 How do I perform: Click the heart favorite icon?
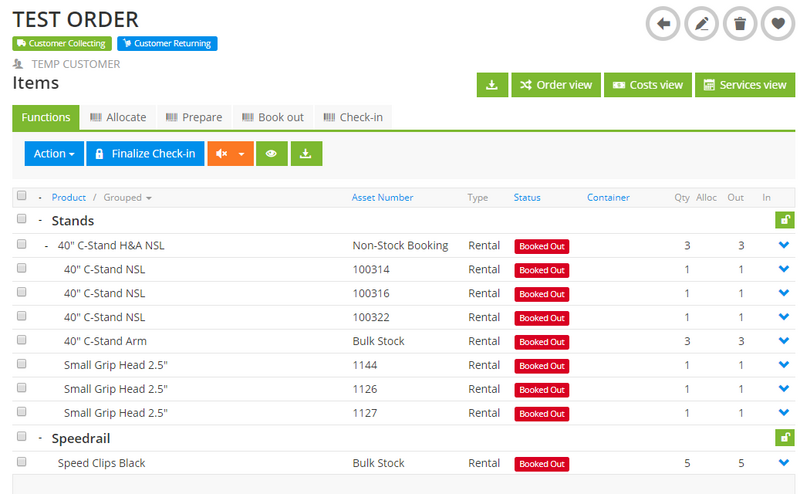(777, 23)
